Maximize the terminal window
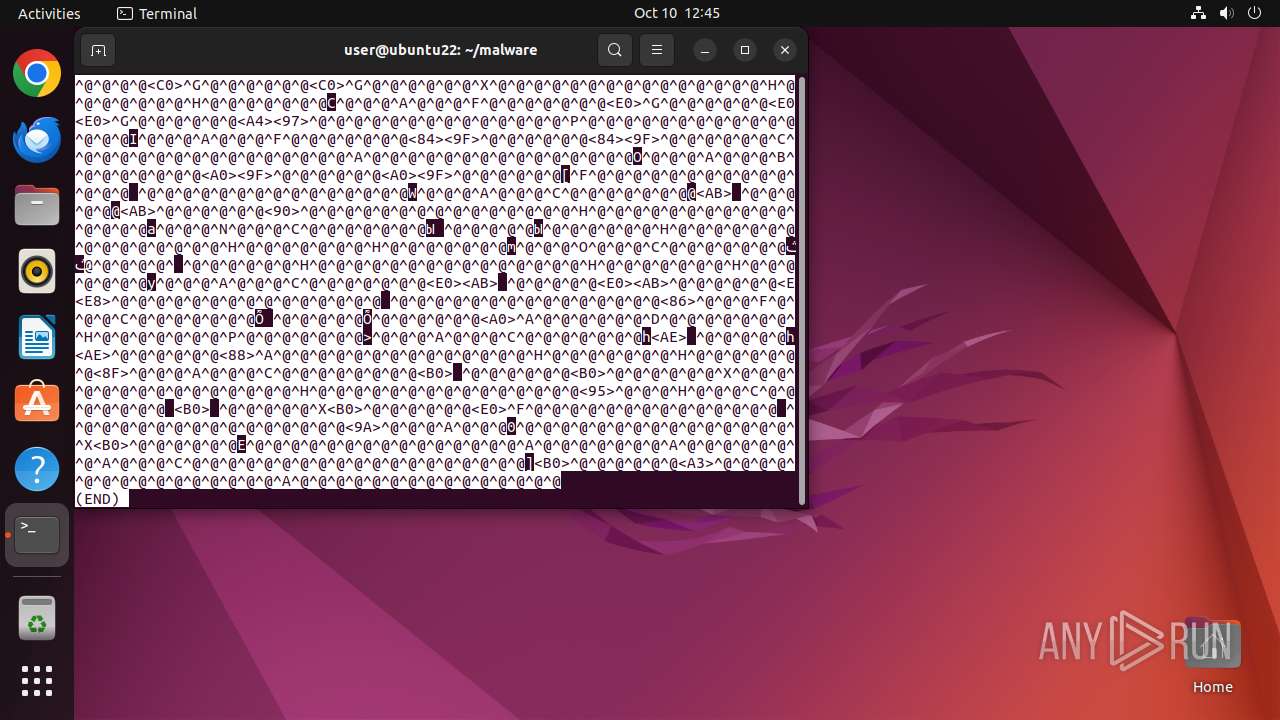 (x=745, y=50)
